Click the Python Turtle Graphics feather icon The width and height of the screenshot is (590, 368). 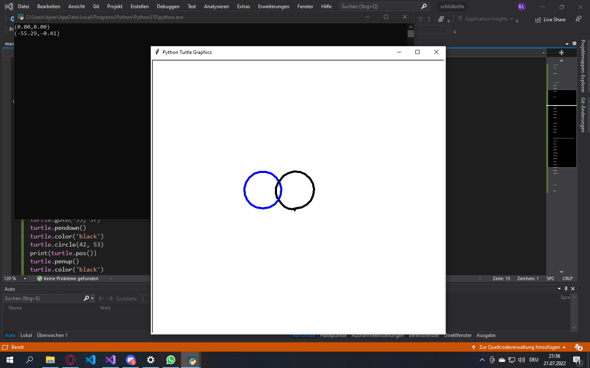click(x=157, y=52)
